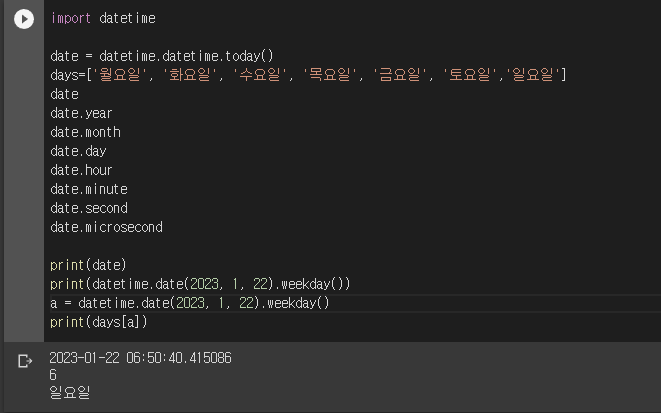
Task: Click the 'date.microsecond' line
Action: [106, 227]
